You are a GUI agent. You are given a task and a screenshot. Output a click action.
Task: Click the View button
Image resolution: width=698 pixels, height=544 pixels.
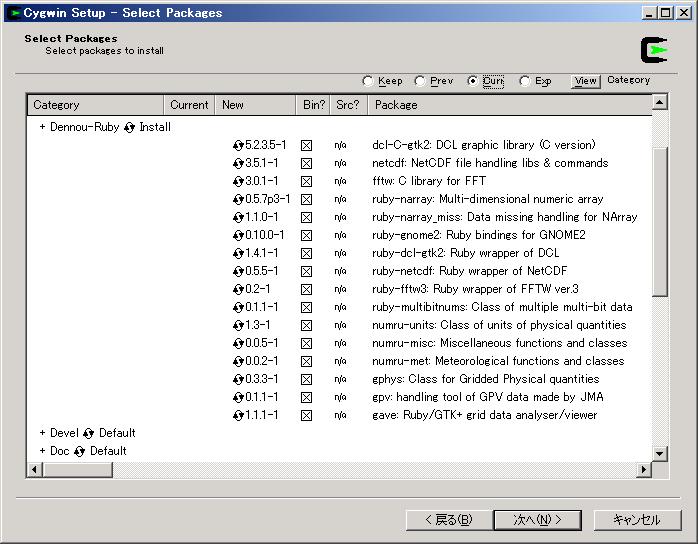click(x=585, y=81)
